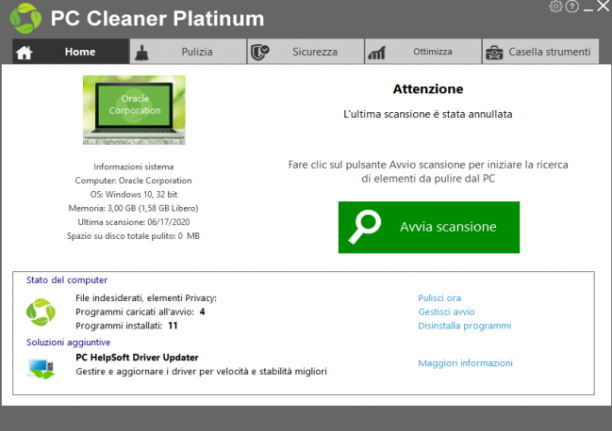The width and height of the screenshot is (612, 431).
Task: Open the Gestisci avvio link
Action: [x=447, y=312]
